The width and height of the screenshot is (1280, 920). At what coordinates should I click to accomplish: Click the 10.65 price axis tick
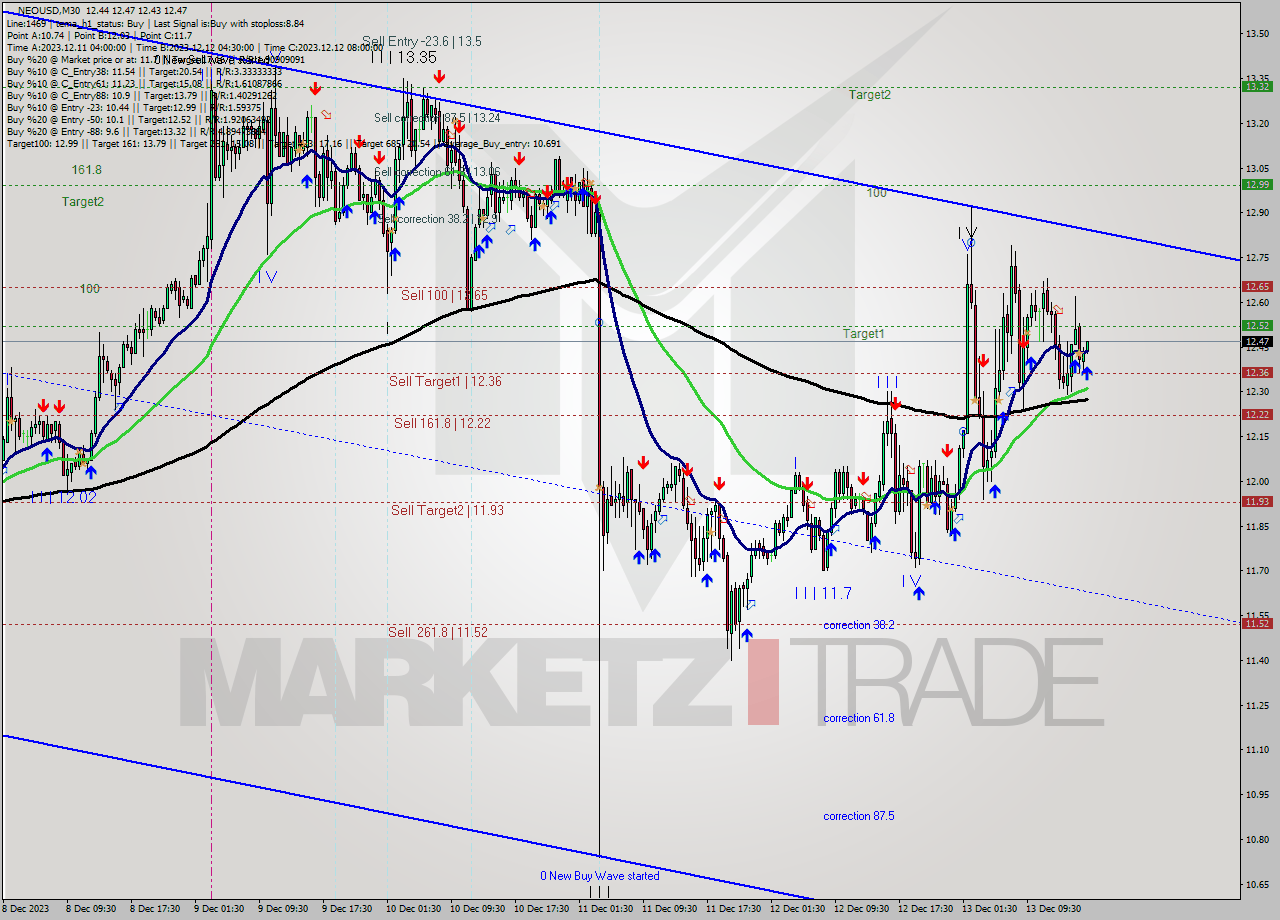1257,884
